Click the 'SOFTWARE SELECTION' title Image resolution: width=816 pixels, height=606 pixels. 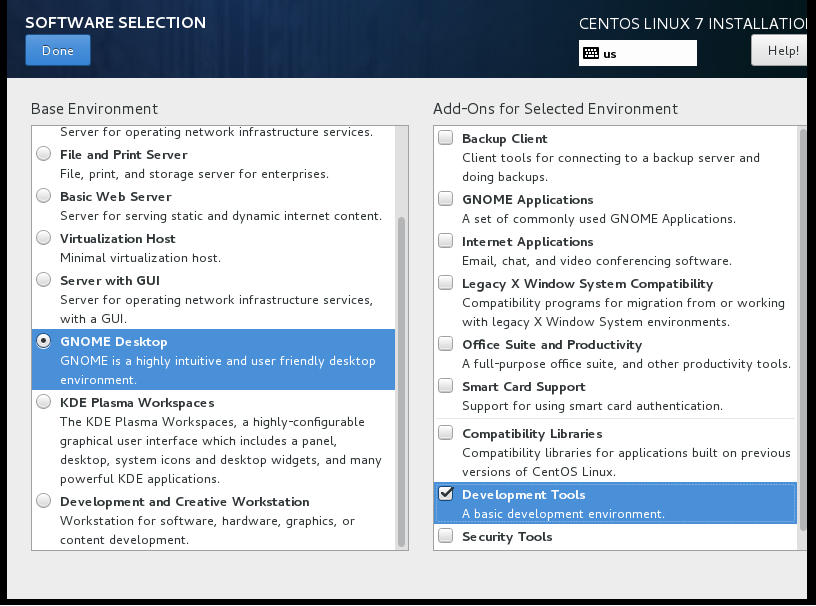116,22
